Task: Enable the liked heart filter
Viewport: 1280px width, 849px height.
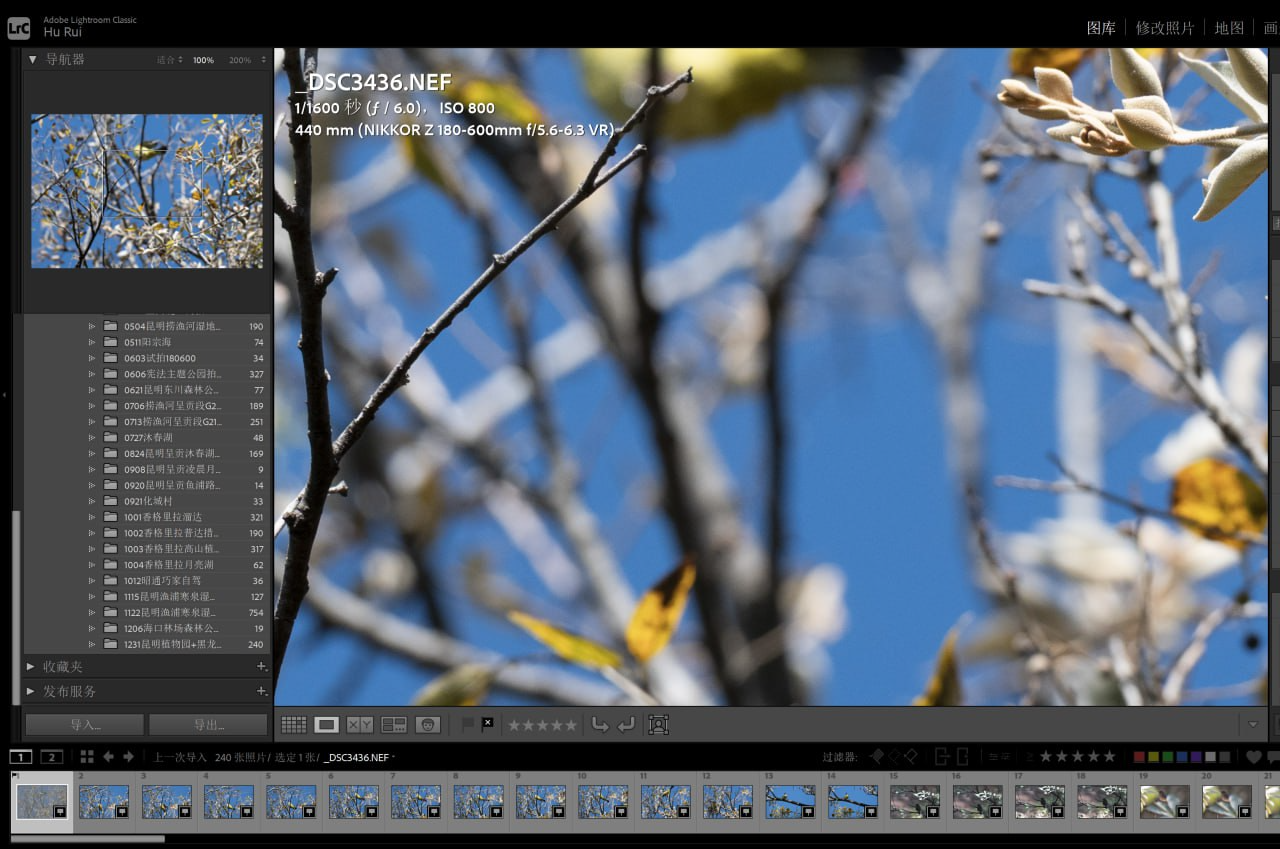Action: [1254, 757]
